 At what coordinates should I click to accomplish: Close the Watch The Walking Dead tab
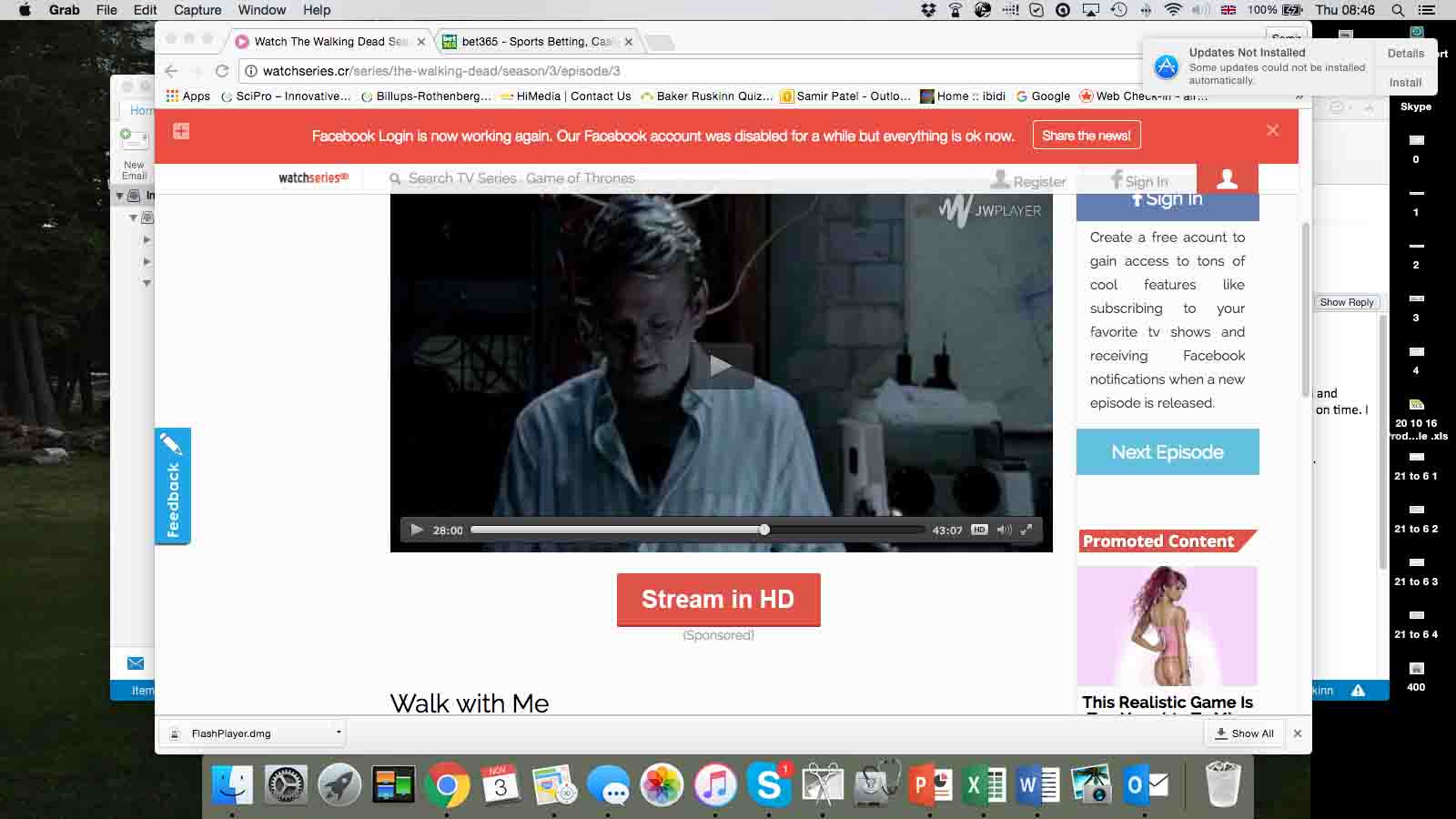coord(421,42)
